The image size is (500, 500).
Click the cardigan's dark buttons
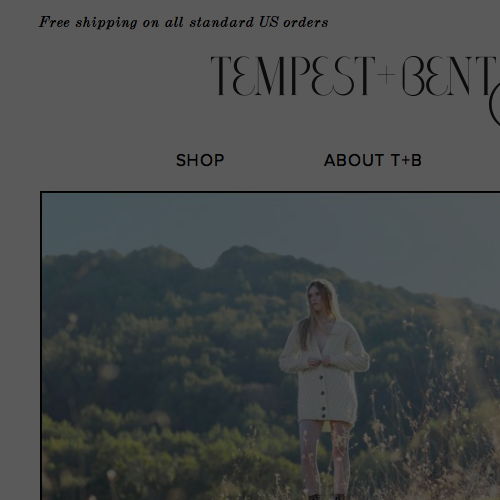click(323, 397)
